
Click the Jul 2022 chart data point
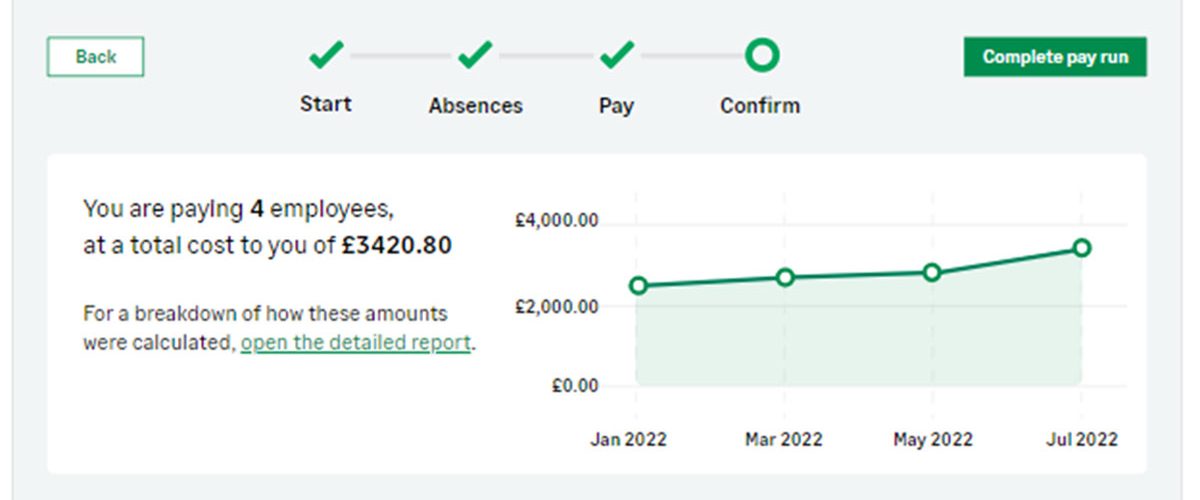(x=1081, y=247)
